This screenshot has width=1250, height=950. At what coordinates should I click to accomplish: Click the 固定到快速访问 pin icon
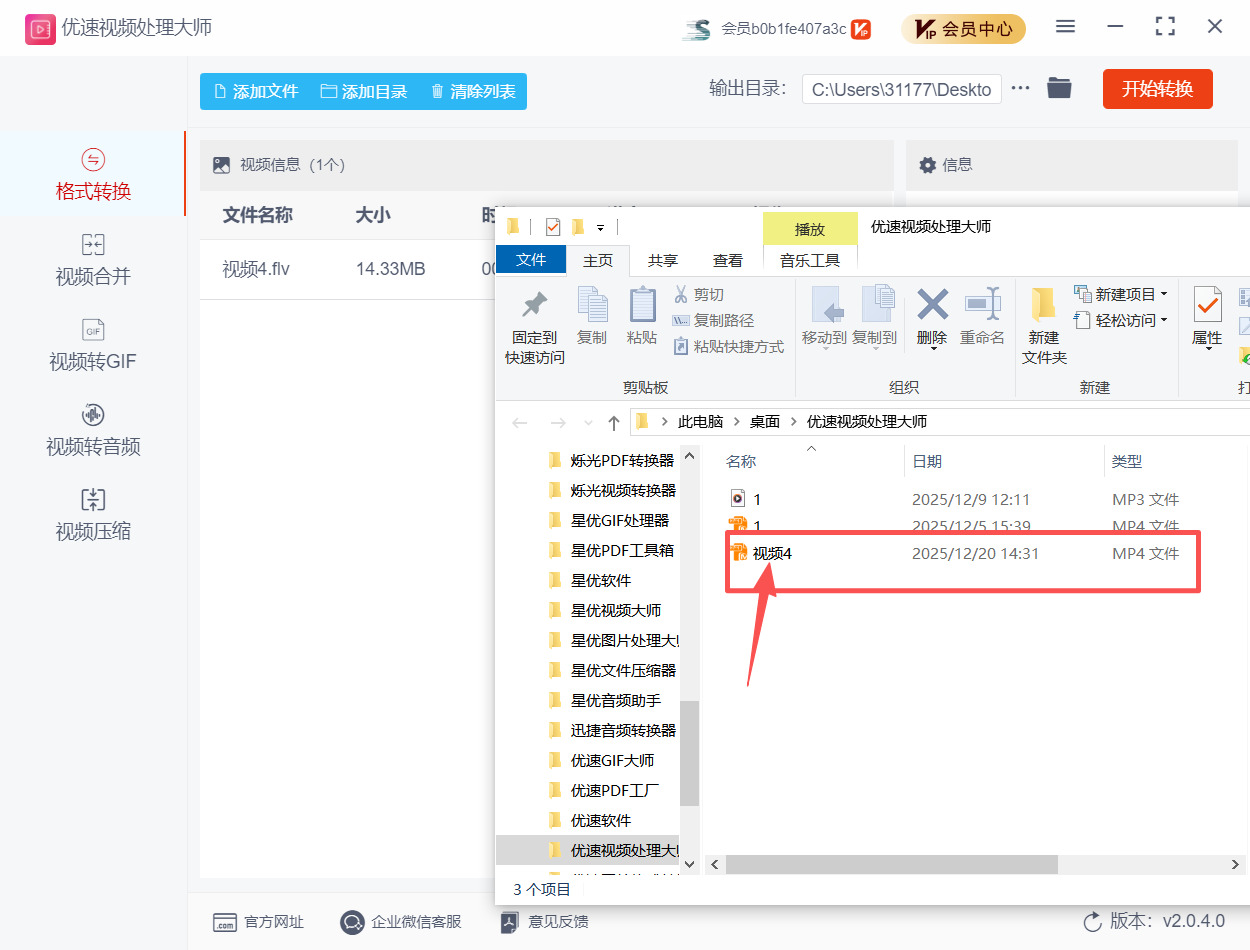(533, 325)
